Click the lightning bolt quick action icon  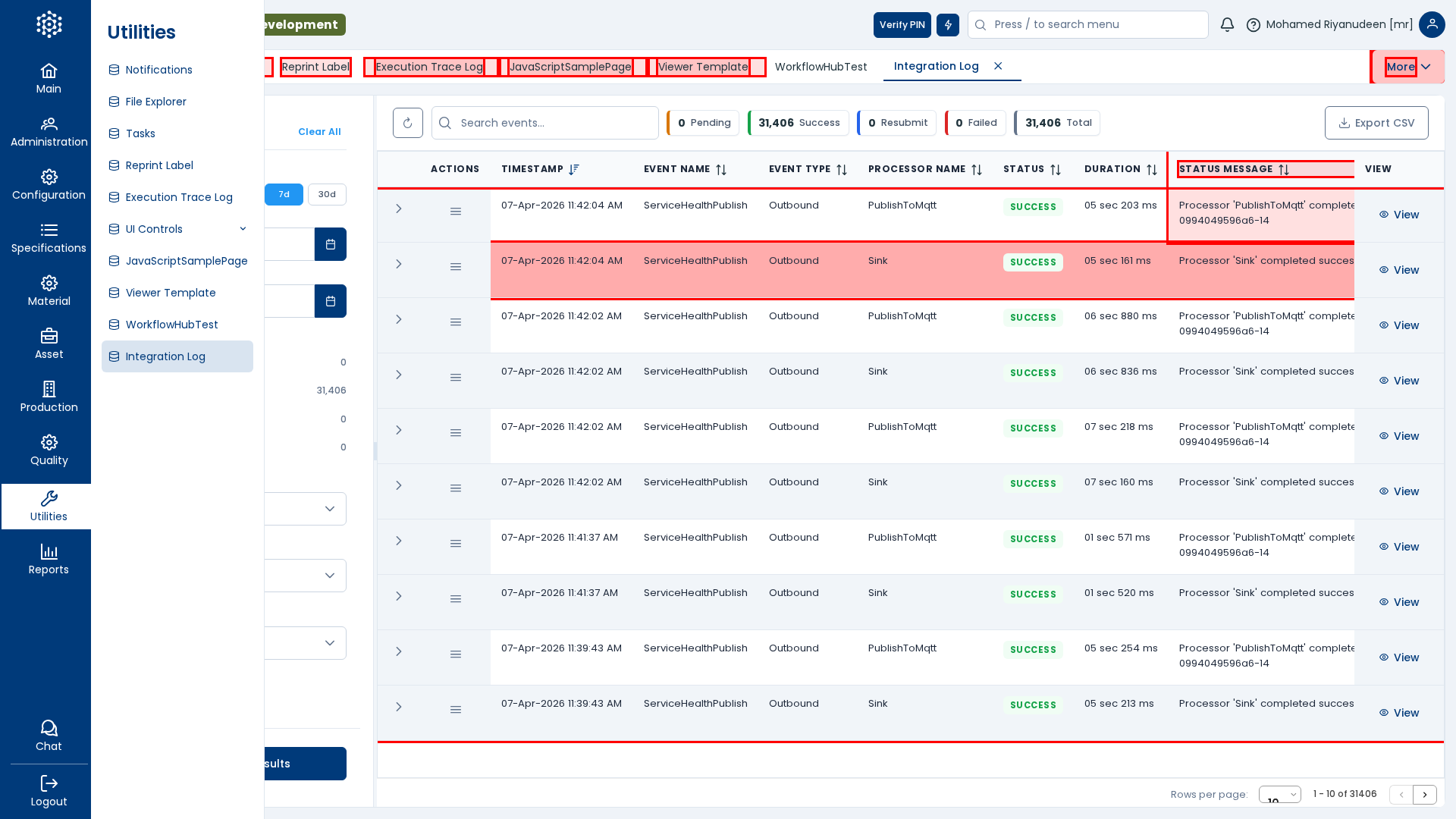tap(948, 25)
